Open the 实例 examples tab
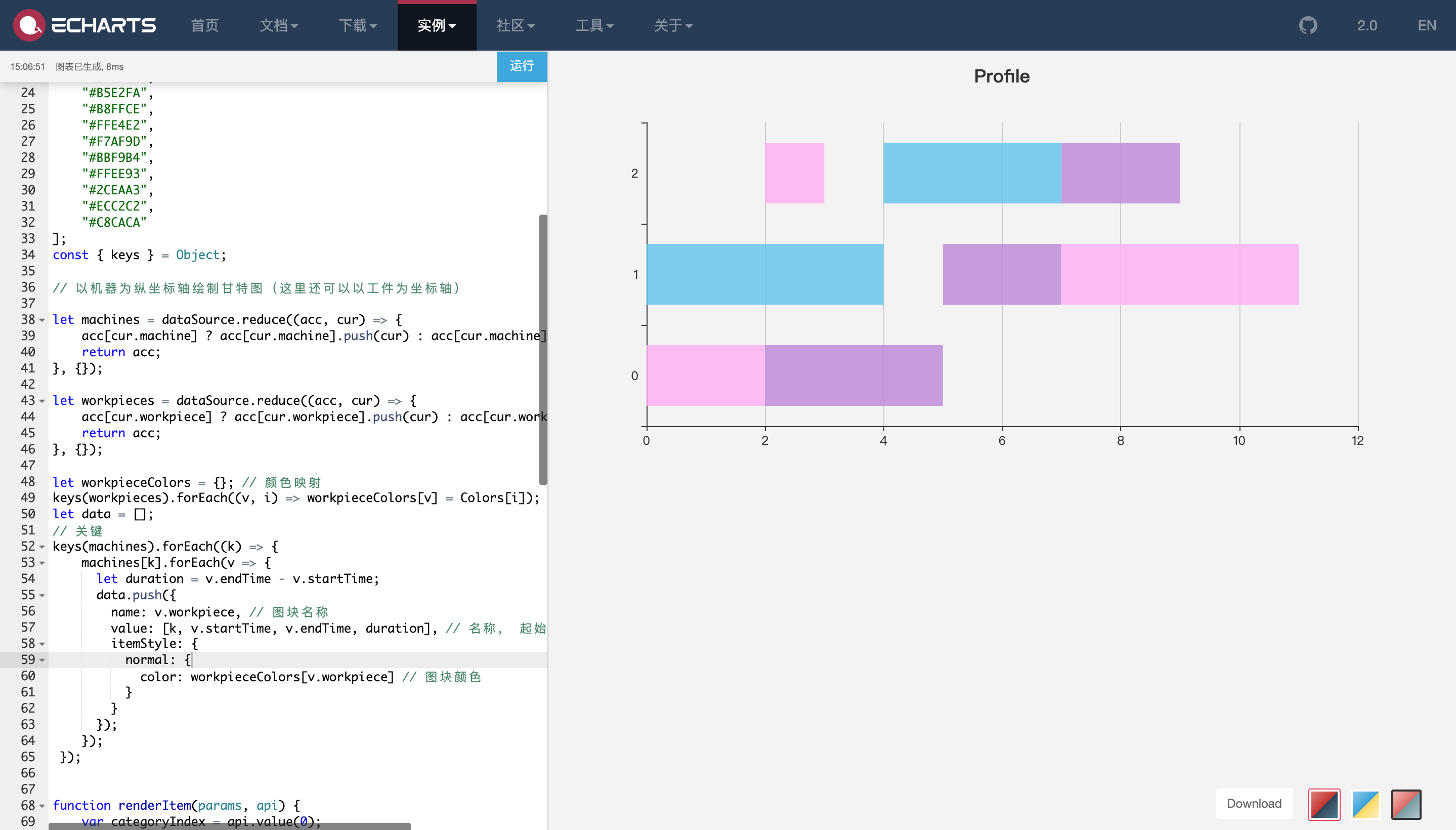 point(437,25)
